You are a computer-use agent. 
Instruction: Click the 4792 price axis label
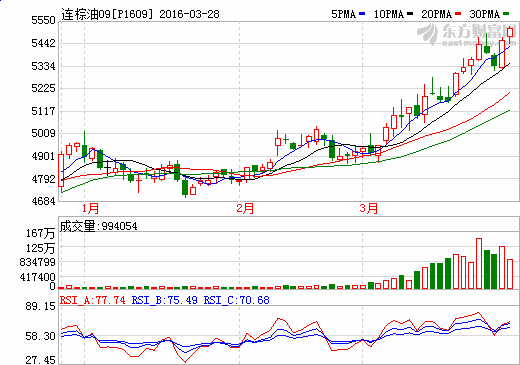point(43,179)
